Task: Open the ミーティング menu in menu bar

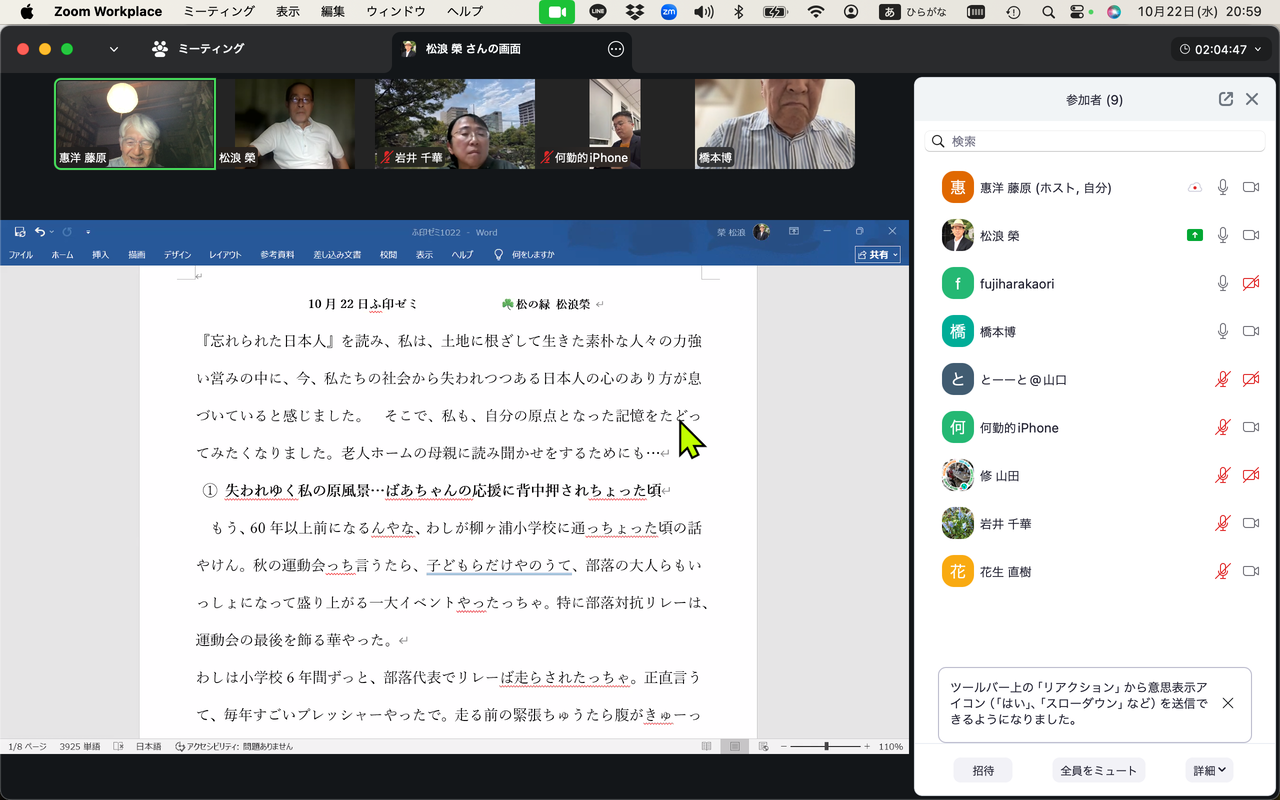Action: coord(219,12)
